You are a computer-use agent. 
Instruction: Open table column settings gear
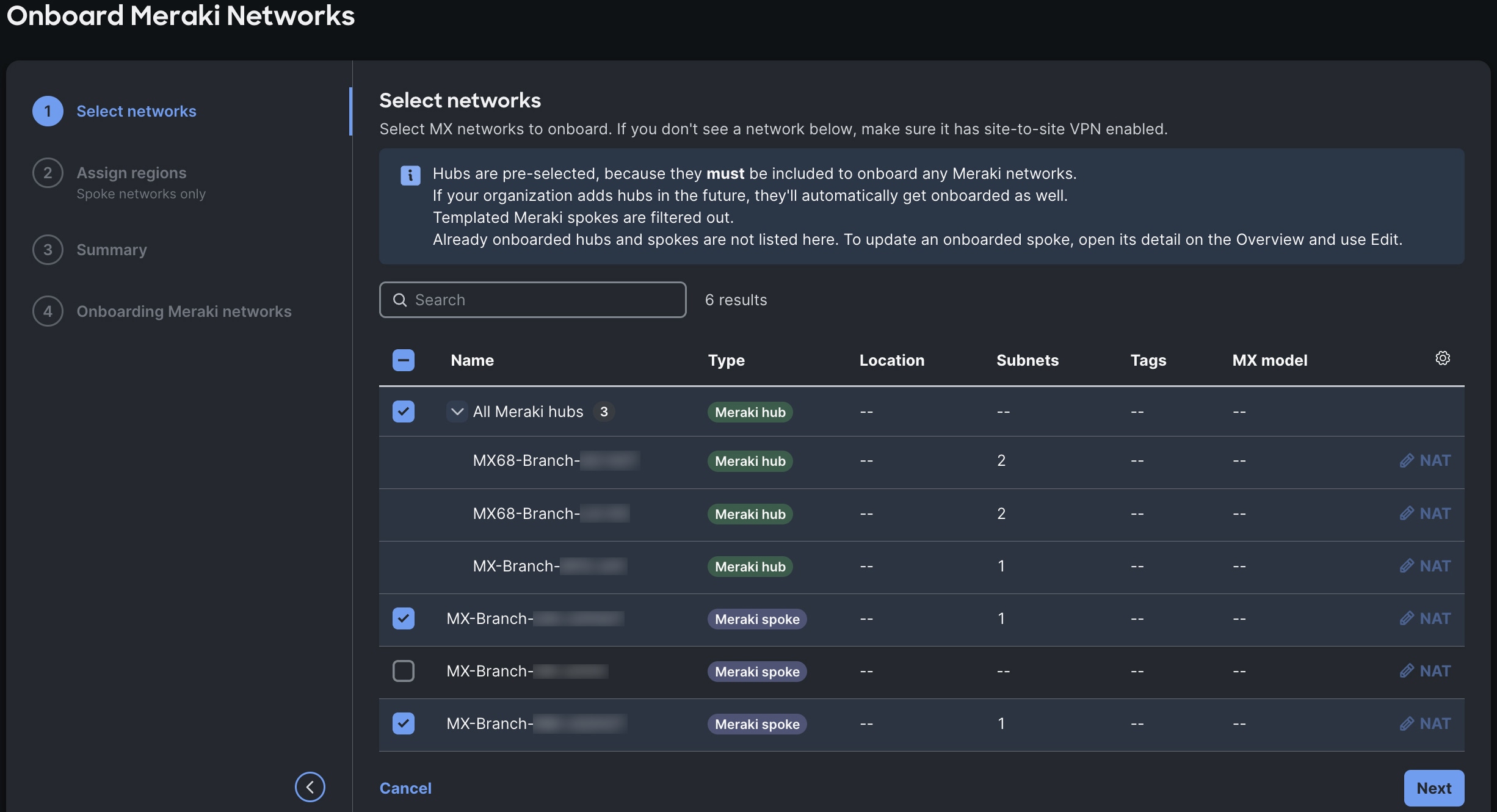1442,358
